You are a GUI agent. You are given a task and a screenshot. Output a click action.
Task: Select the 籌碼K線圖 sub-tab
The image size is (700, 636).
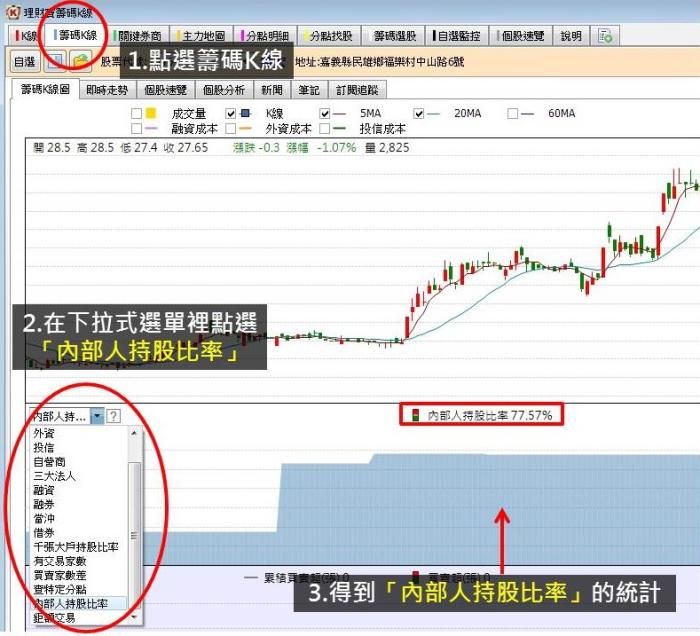(45, 90)
